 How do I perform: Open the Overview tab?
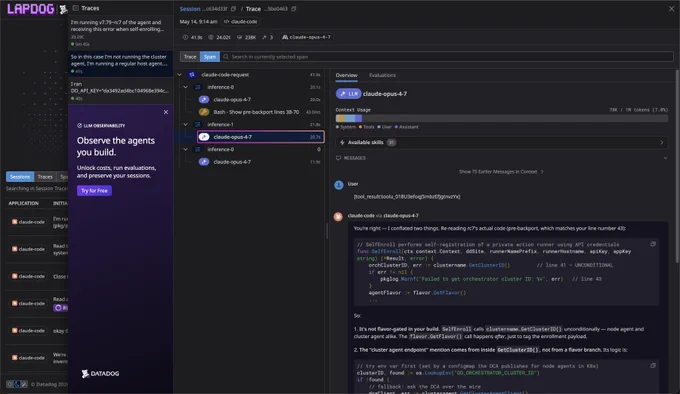(x=346, y=75)
